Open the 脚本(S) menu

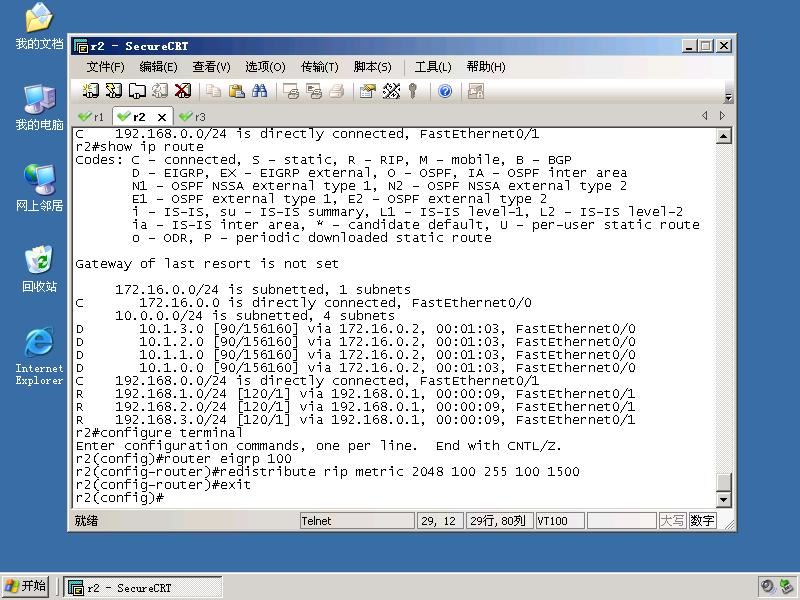[372, 67]
